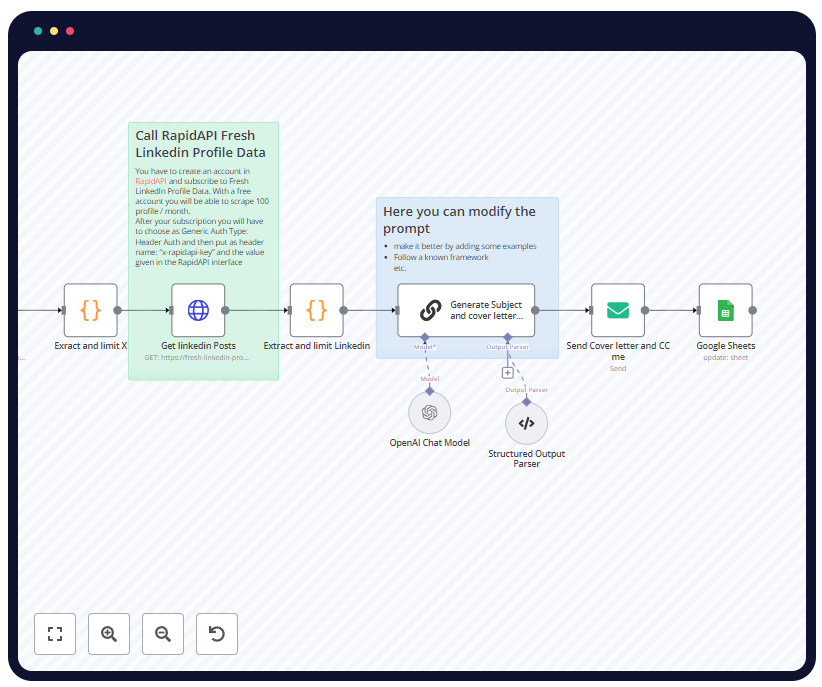822x687 pixels.
Task: Follow the RapidAPI link in the note
Action: pos(150,181)
